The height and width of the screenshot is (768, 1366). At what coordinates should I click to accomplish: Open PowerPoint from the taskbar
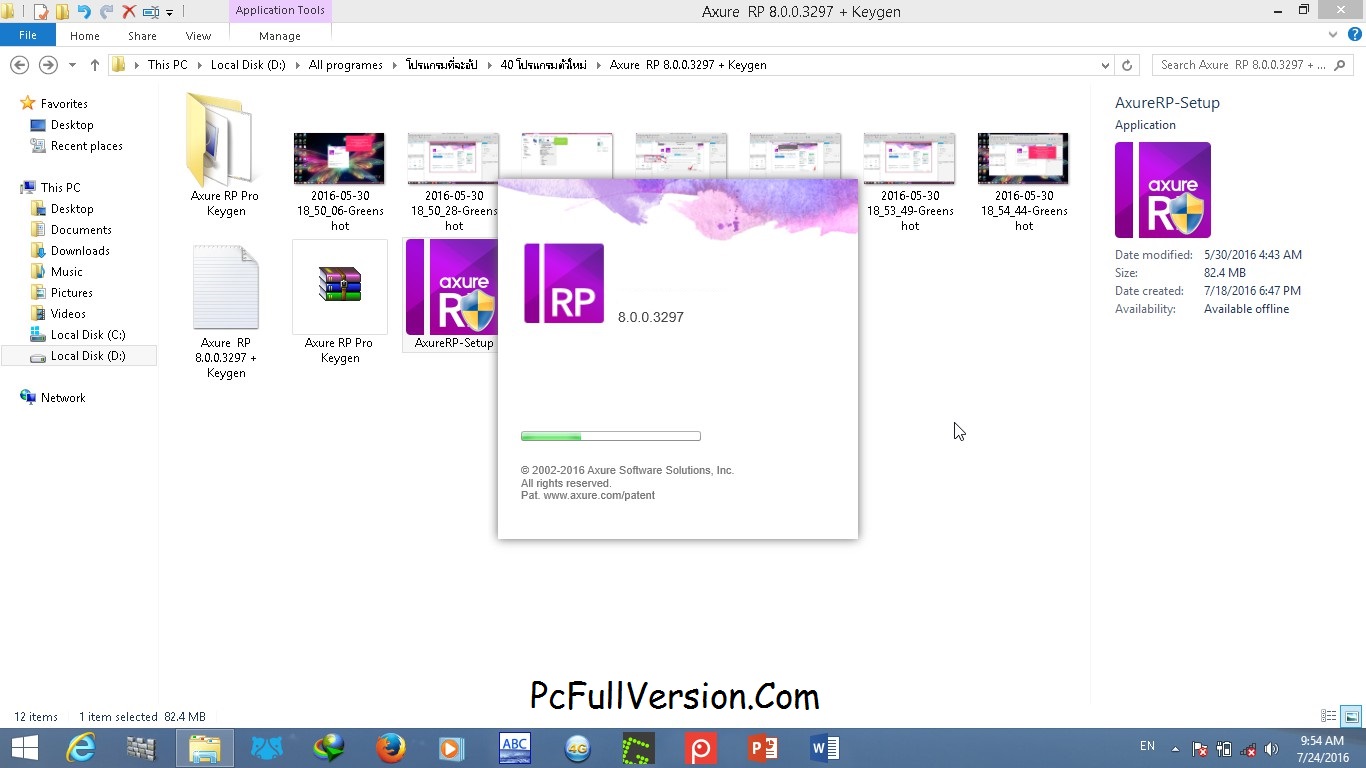pyautogui.click(x=763, y=748)
